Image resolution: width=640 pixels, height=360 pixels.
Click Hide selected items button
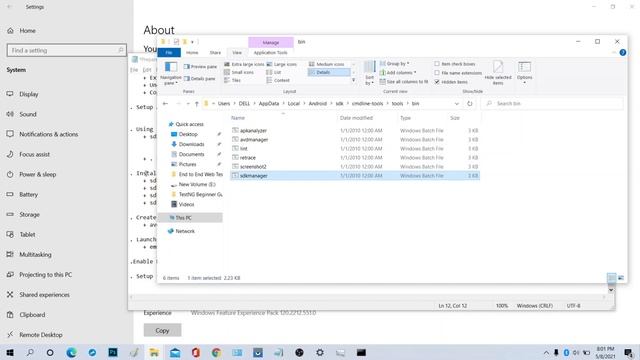point(498,73)
